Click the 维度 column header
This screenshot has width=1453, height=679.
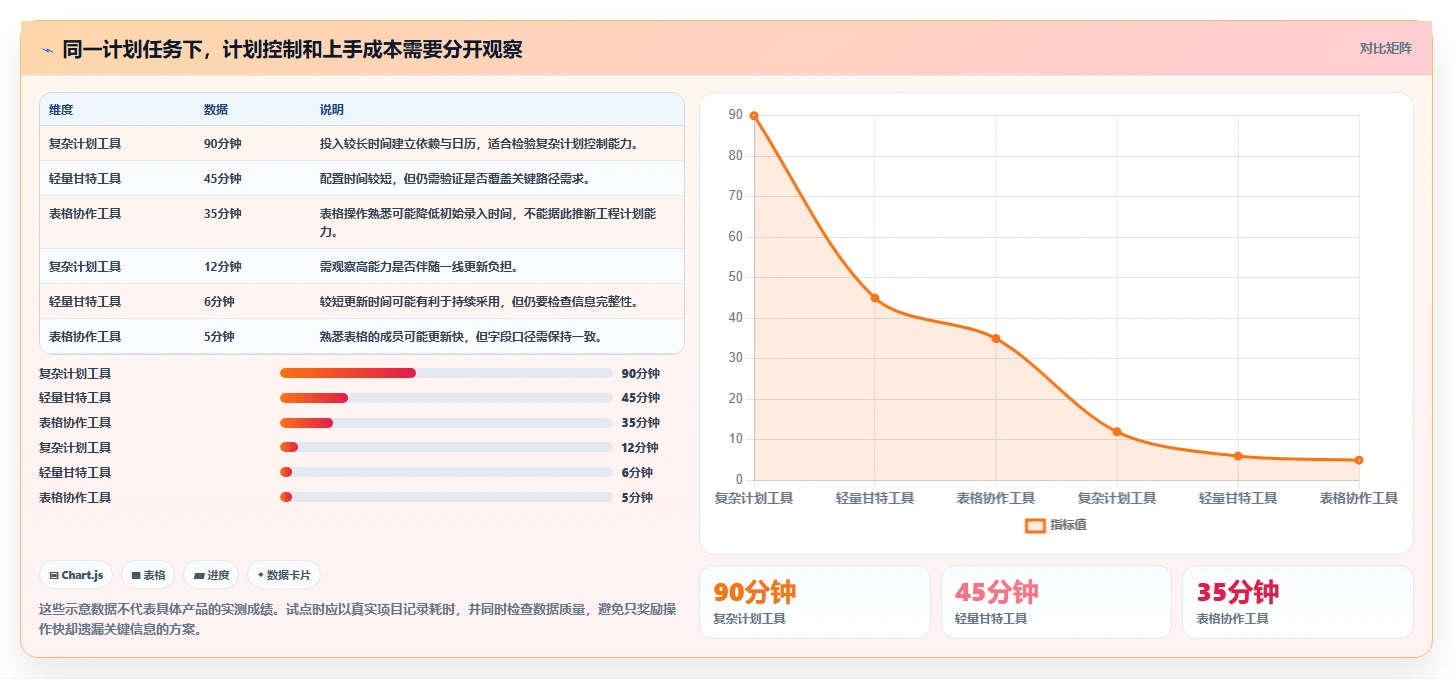(x=61, y=110)
